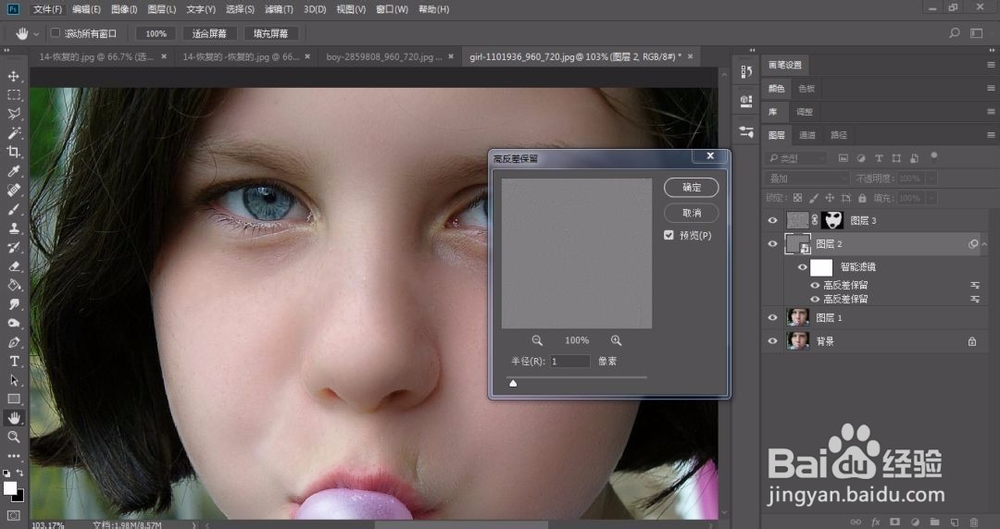Open 类型 layer filter dropdown

pos(795,158)
